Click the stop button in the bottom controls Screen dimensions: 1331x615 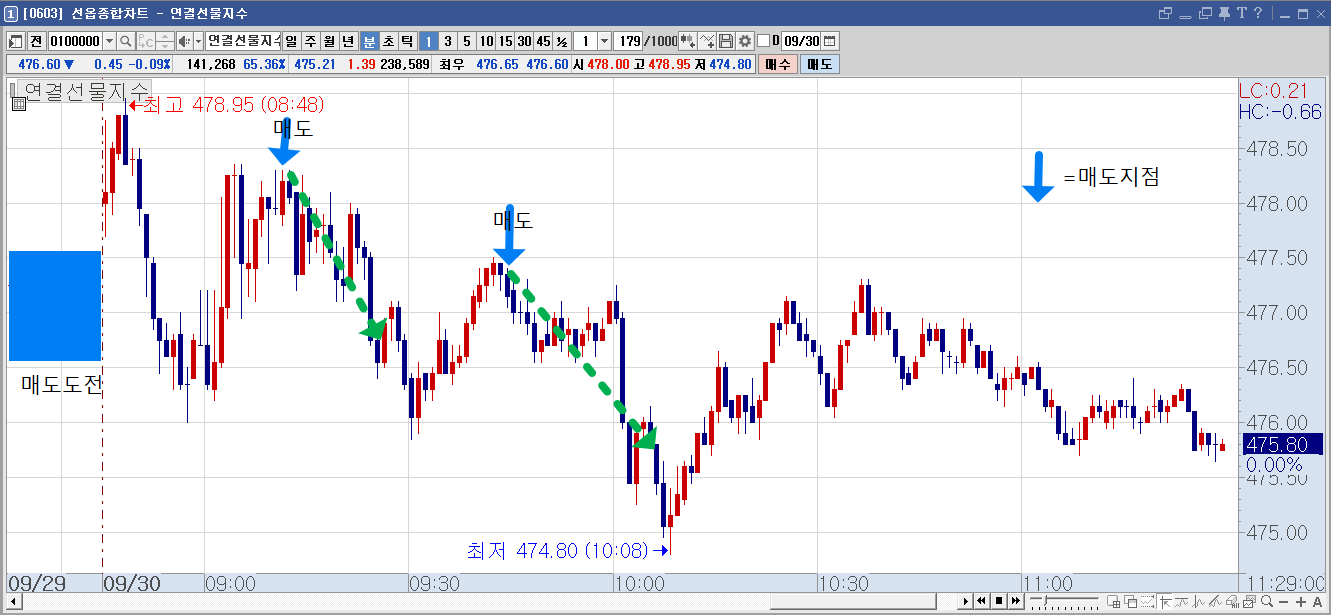[x=999, y=602]
